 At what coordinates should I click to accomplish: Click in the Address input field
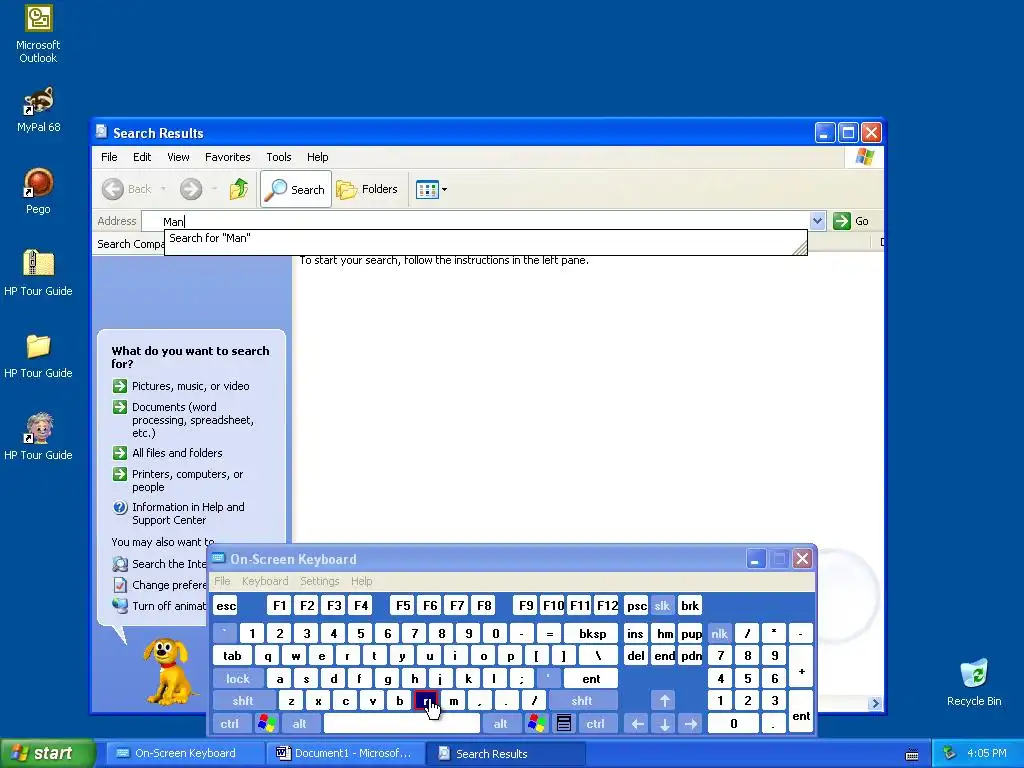[475, 221]
